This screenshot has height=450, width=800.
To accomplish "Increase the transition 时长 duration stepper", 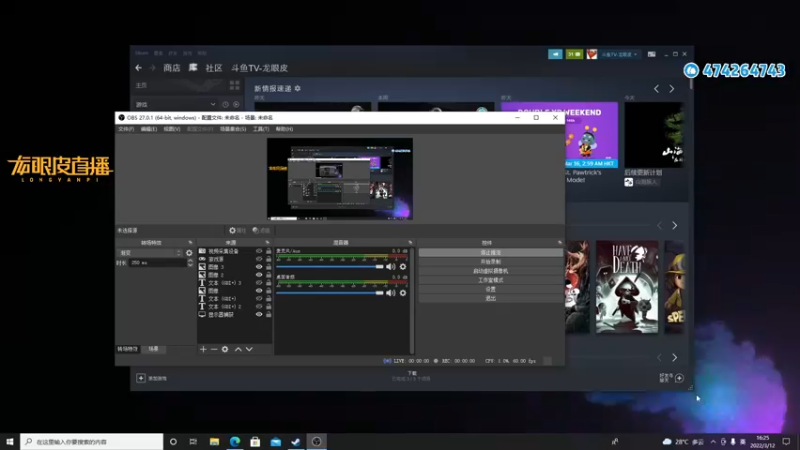I will 191,261.
